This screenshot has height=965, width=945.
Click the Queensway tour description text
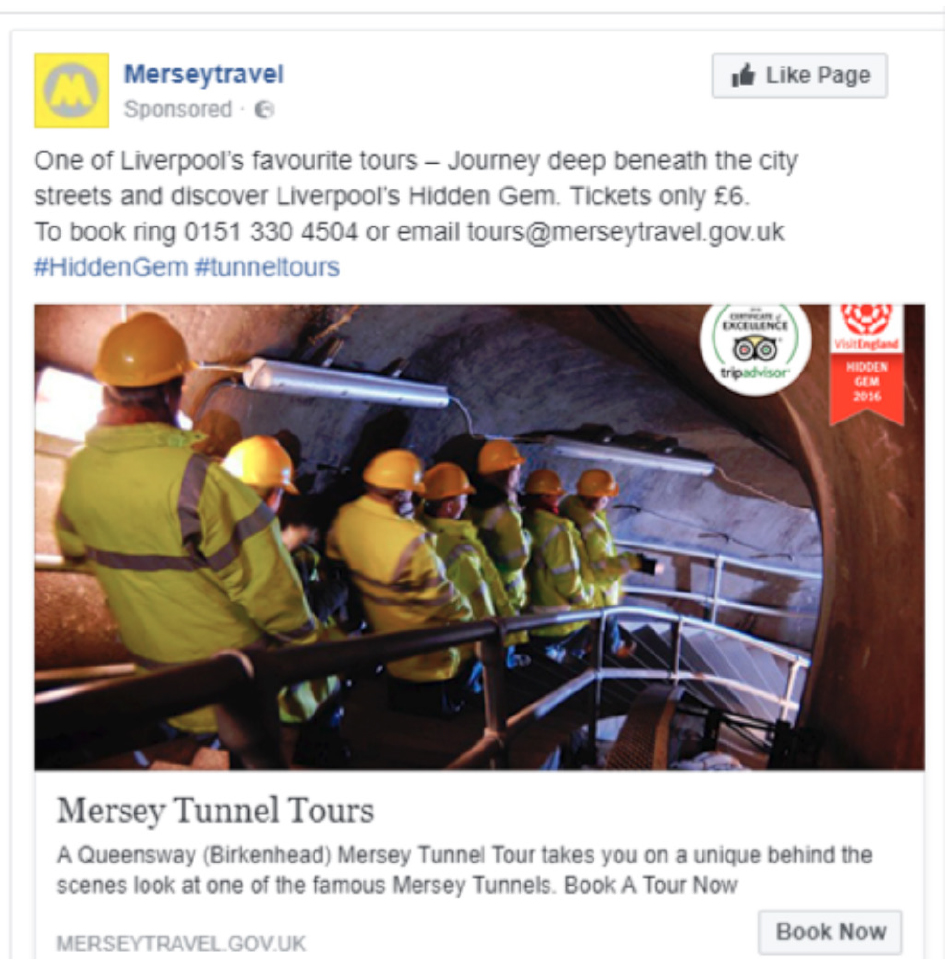tap(465, 870)
